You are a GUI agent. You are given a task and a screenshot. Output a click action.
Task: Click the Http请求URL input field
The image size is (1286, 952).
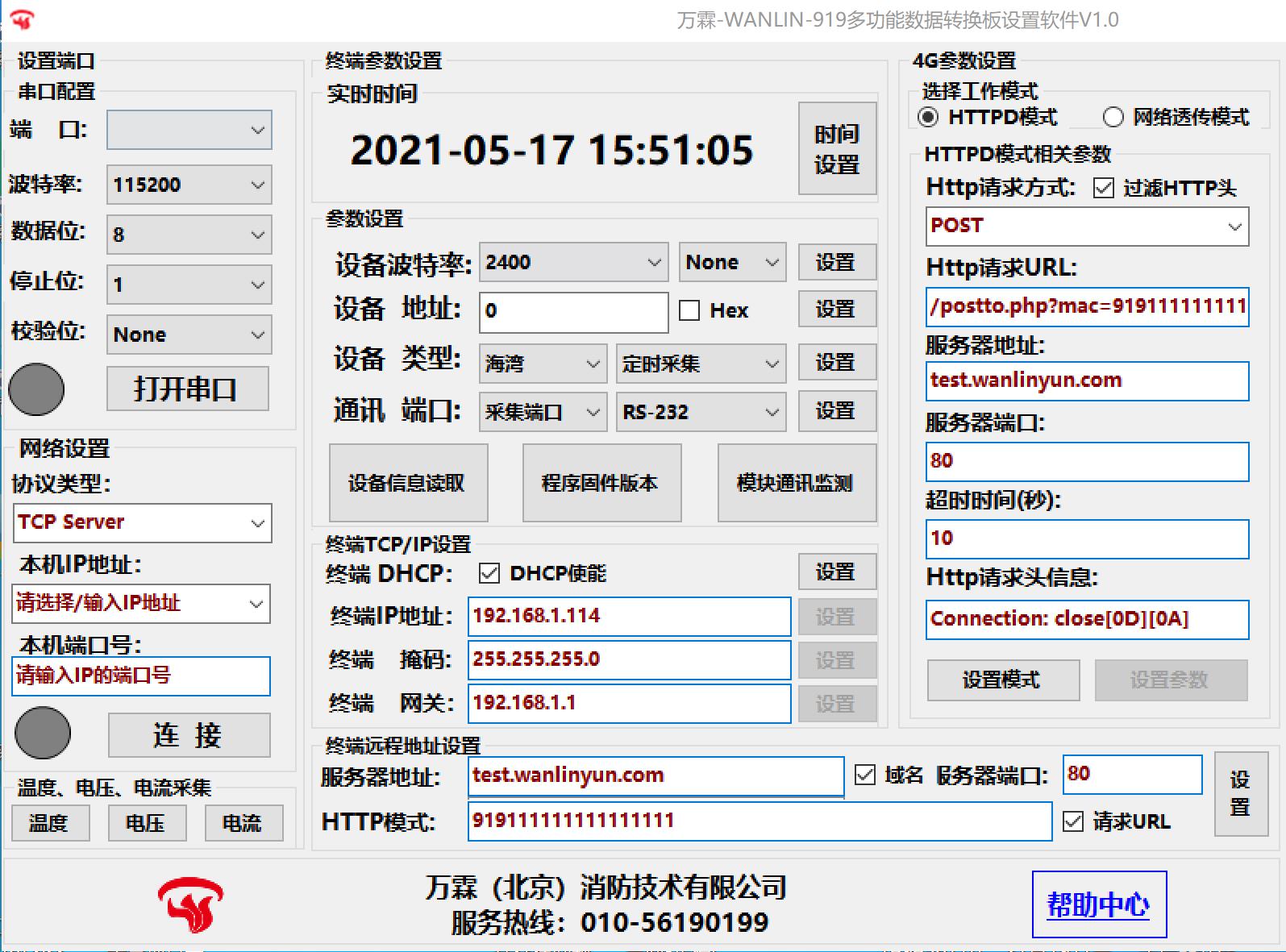[1088, 307]
